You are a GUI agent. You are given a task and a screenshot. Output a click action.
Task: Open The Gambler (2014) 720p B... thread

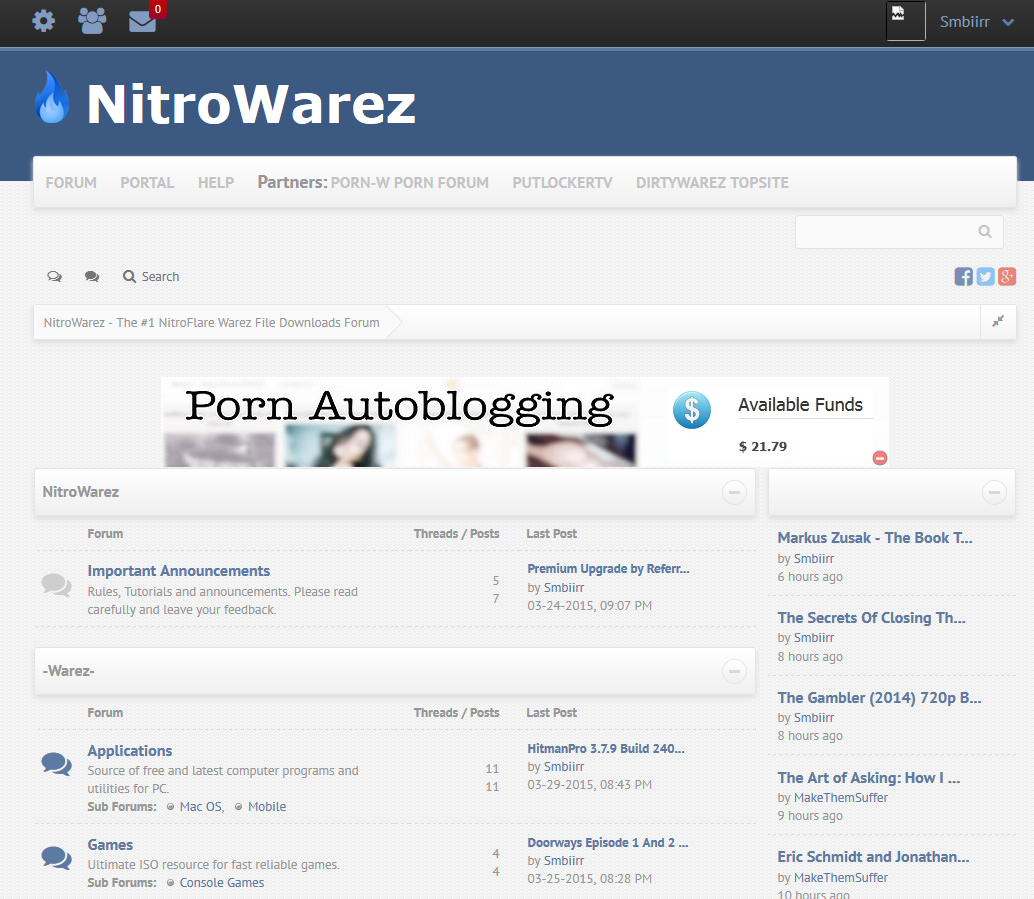click(879, 698)
